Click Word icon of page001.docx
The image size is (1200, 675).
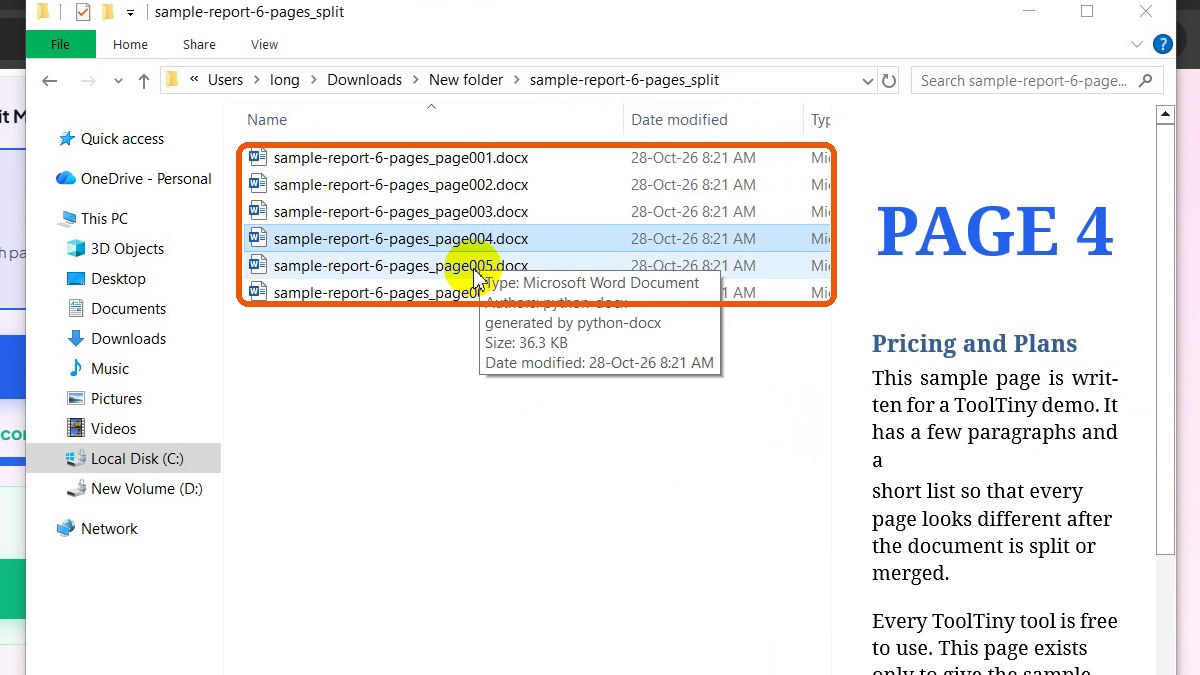coord(257,157)
